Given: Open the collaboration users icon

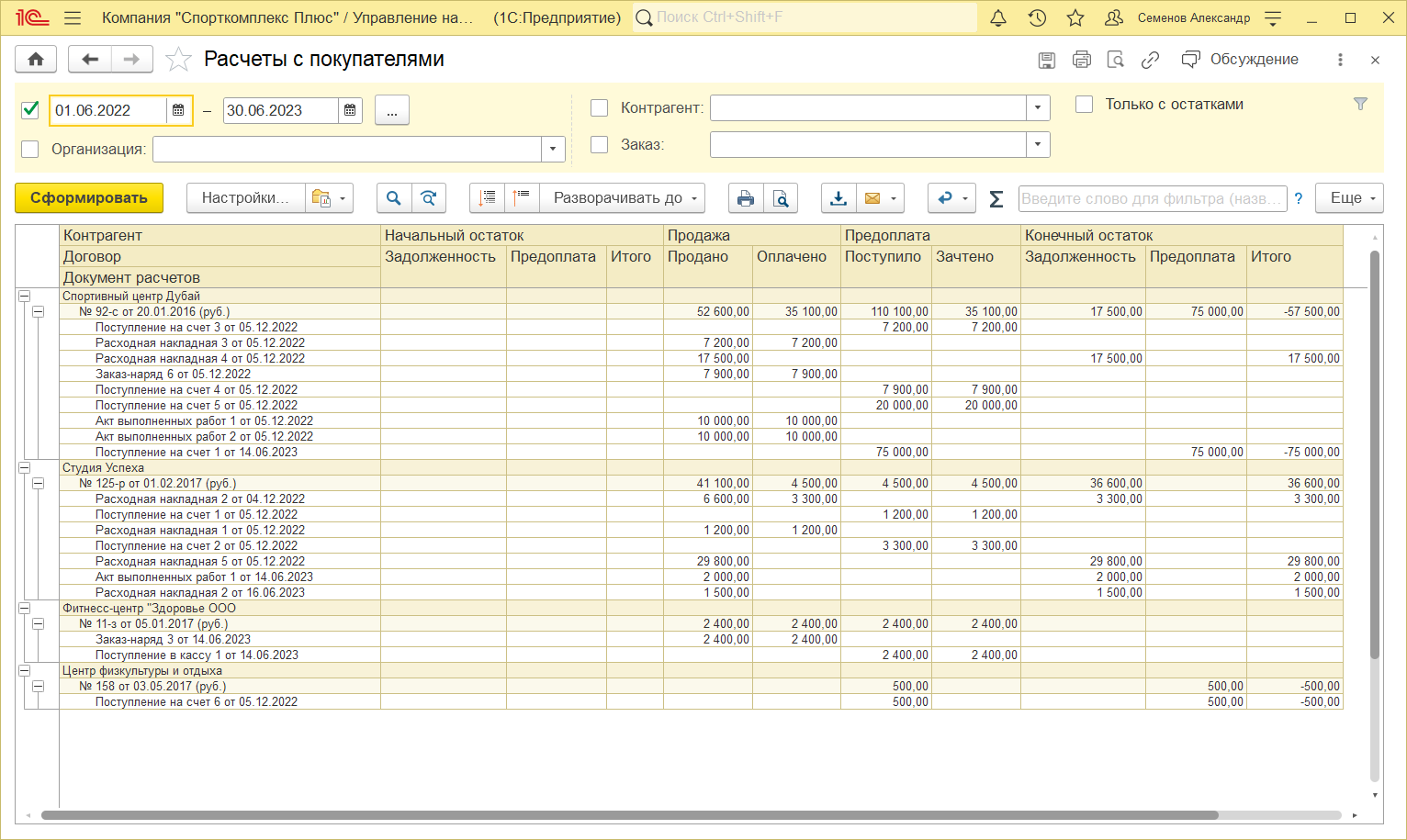Looking at the screenshot, I should click(x=1114, y=18).
